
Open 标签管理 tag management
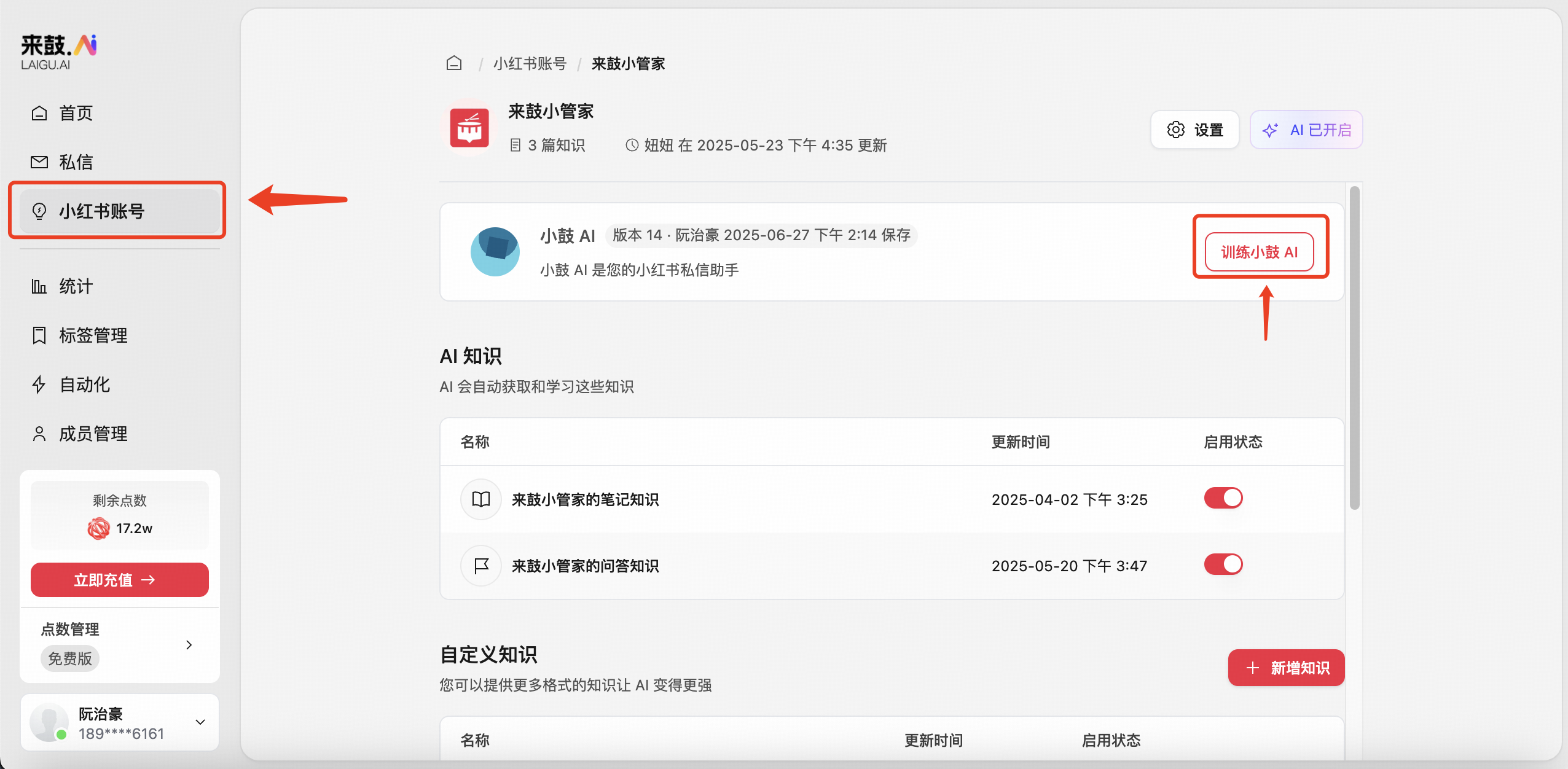point(93,335)
